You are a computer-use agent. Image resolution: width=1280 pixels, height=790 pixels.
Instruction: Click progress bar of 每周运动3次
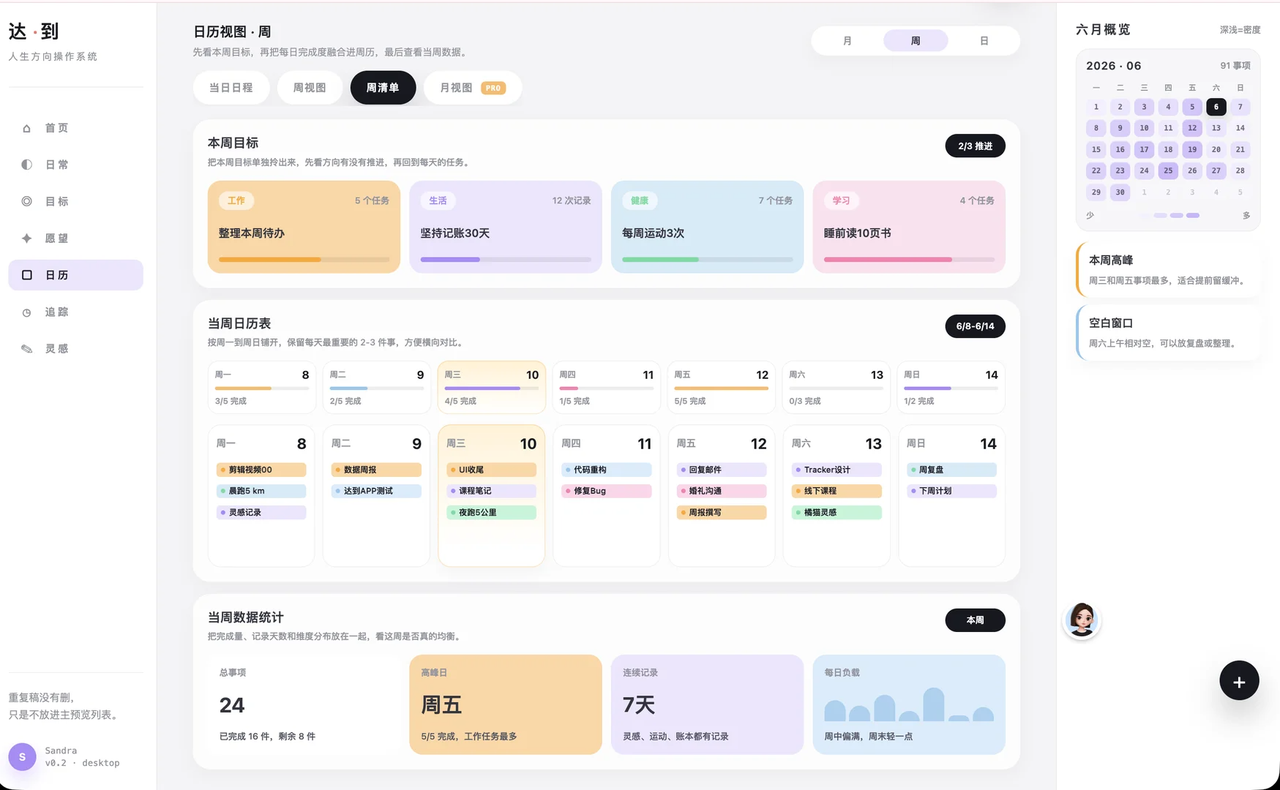pos(707,260)
